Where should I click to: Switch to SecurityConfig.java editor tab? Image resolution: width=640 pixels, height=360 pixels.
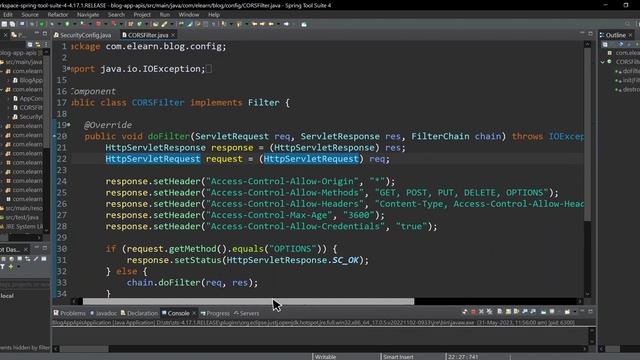tap(83, 35)
